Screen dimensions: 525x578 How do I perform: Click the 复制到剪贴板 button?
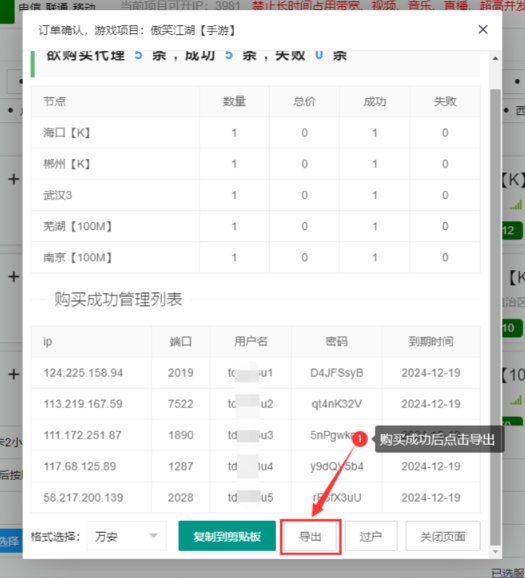click(x=227, y=536)
